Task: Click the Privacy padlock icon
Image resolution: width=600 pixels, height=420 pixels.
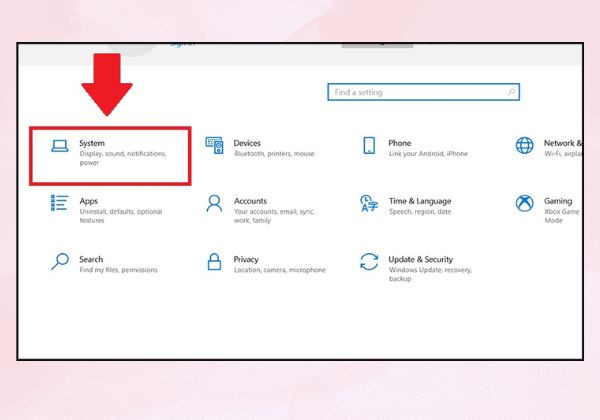Action: click(x=214, y=261)
